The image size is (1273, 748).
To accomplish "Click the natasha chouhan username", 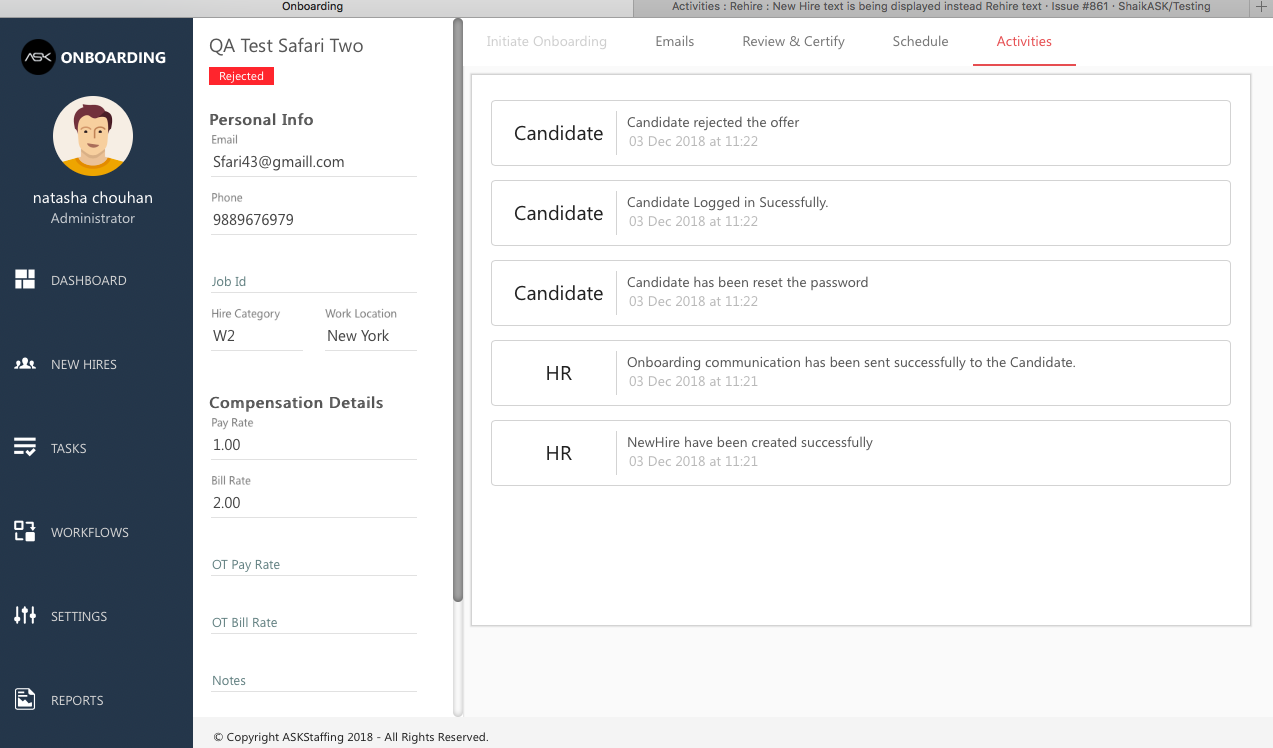I will coord(93,198).
